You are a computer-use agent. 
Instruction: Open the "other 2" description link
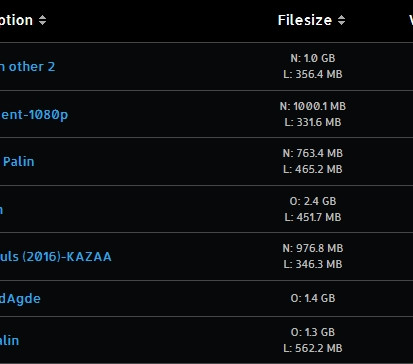coord(27,67)
